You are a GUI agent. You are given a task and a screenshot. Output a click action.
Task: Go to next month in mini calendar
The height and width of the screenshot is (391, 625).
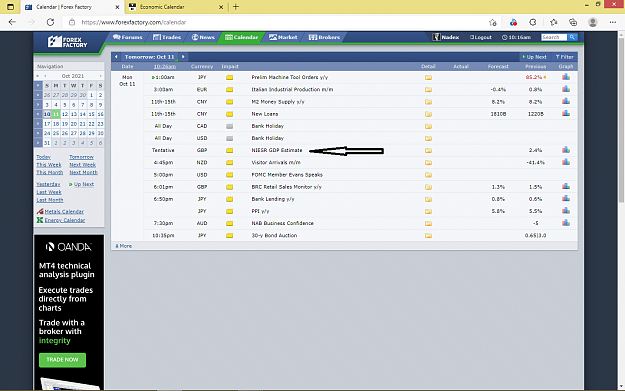(x=100, y=76)
